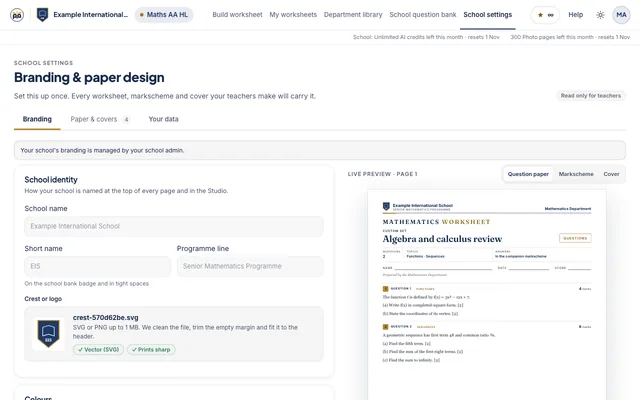The height and width of the screenshot is (400, 640).
Task: Select School settings in the nav
Action: [x=487, y=15]
